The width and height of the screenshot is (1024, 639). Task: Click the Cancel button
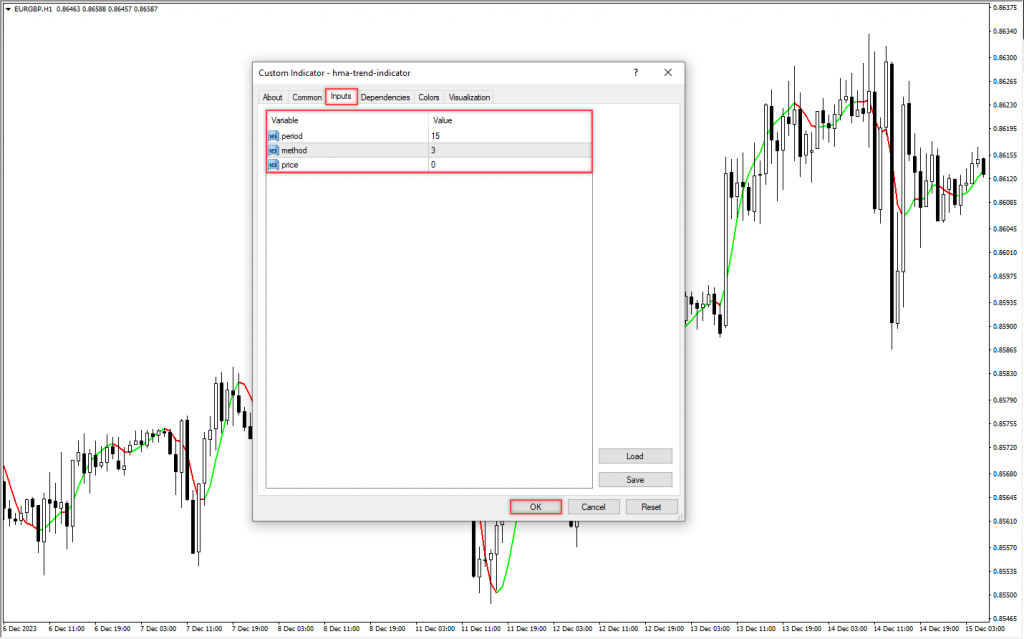(593, 507)
